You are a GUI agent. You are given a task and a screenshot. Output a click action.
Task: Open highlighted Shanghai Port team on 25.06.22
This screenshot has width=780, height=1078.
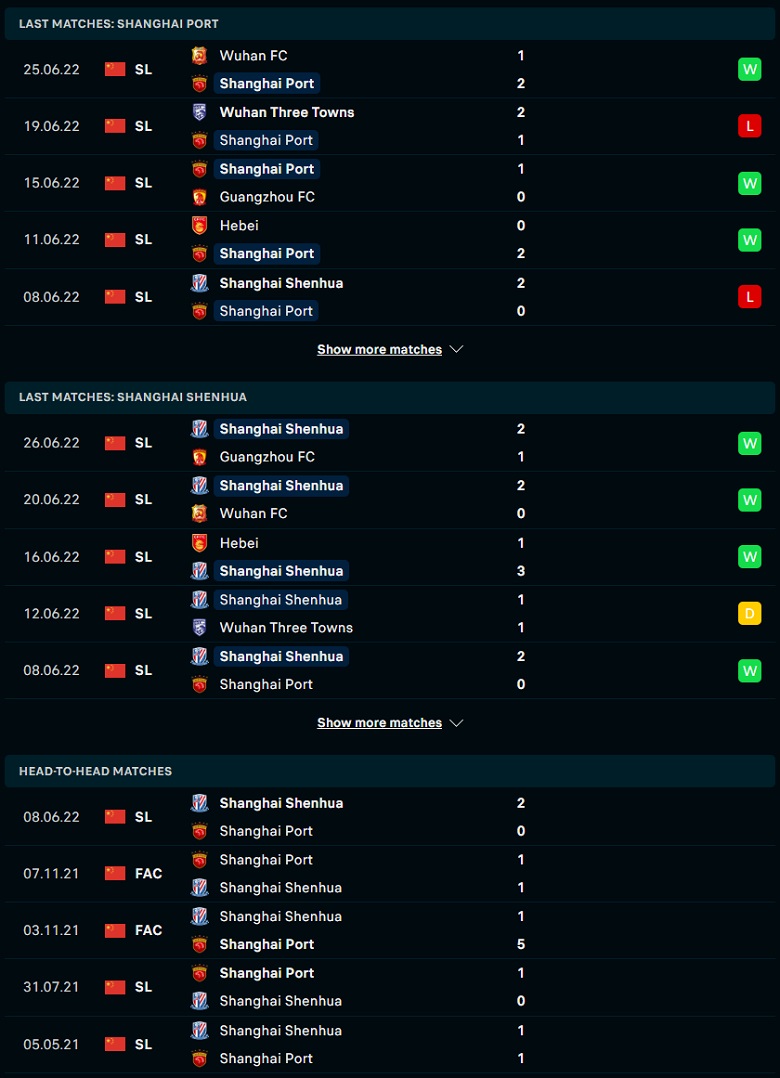(266, 84)
